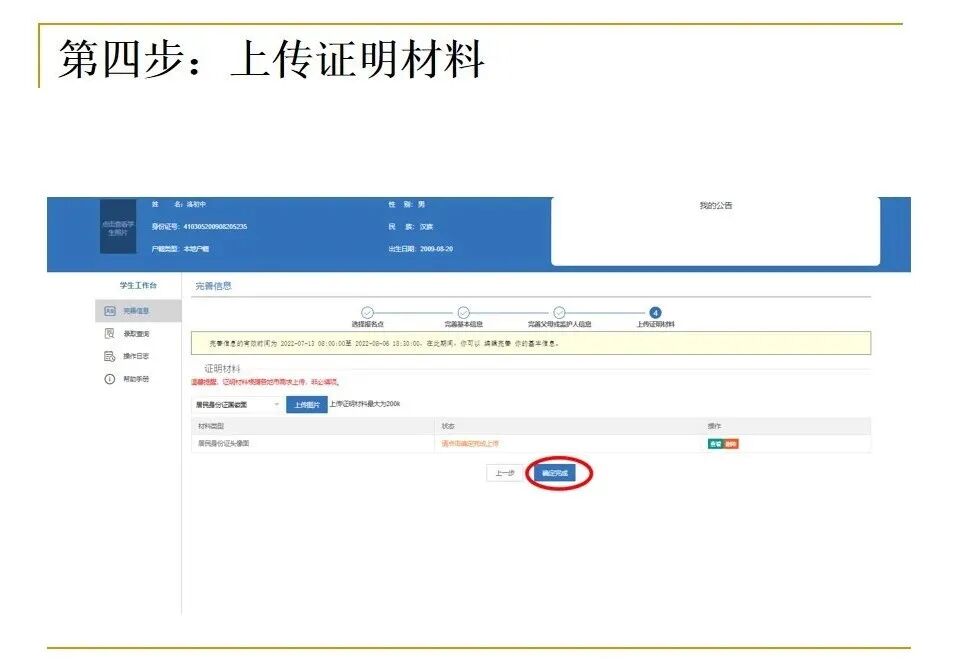Click the checkmark icon above 完善基本信息
This screenshot has height=659, width=959.
tap(465, 311)
